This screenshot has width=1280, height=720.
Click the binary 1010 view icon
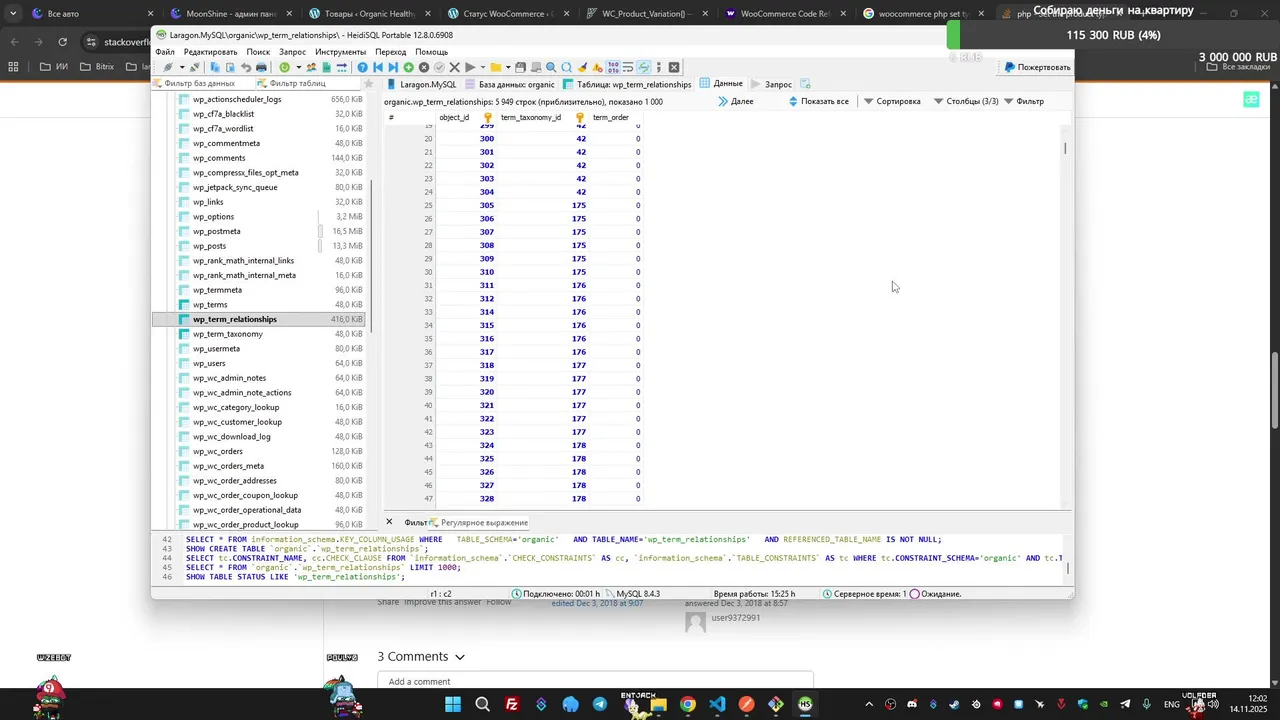[x=614, y=67]
